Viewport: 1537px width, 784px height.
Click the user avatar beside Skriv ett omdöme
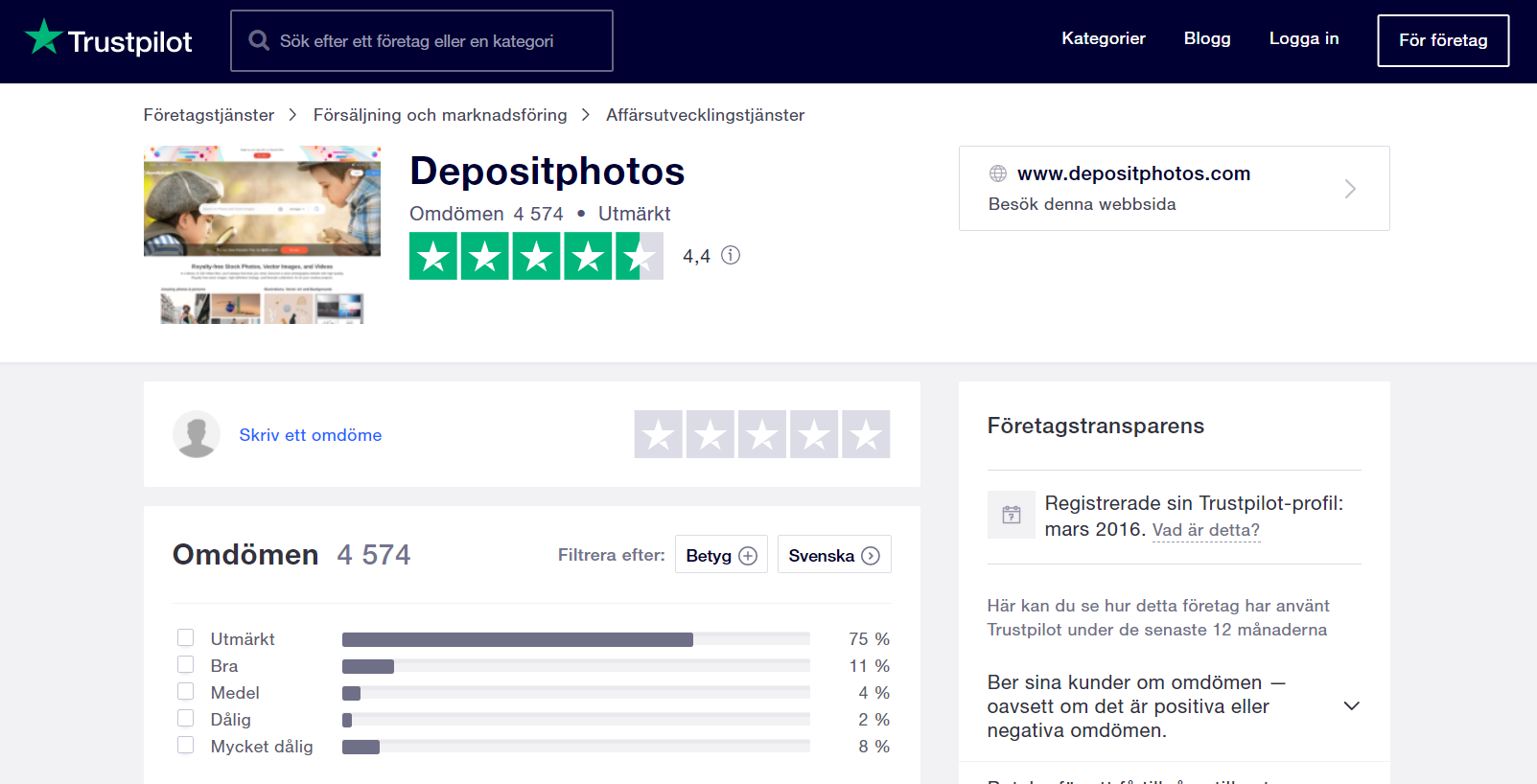pyautogui.click(x=197, y=434)
